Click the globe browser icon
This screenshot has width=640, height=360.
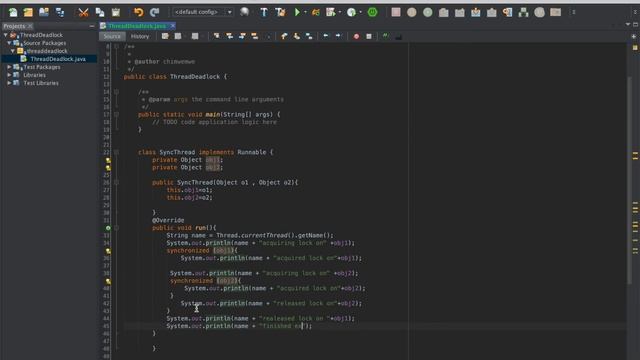point(244,12)
